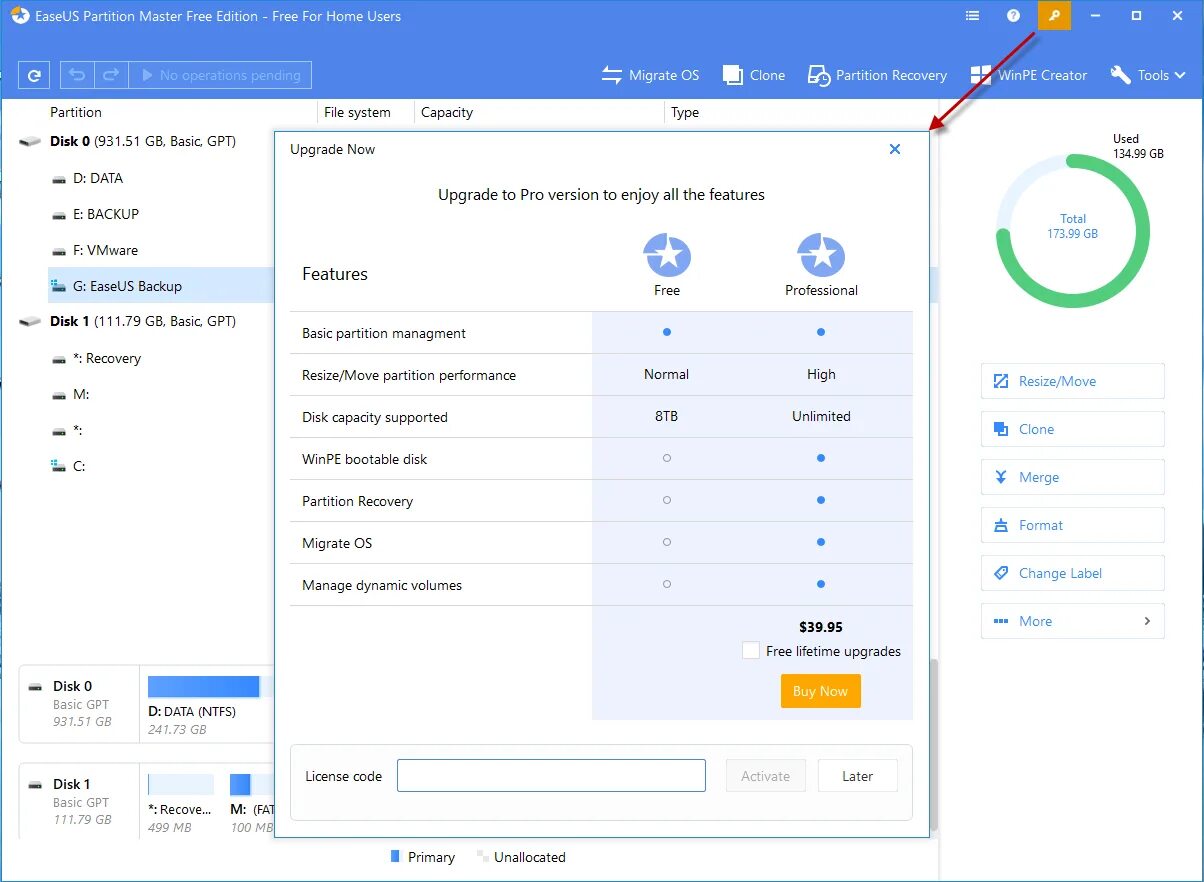Select Disk 1 in the partition tree
Viewport: 1204px width, 882px height.
click(x=143, y=322)
